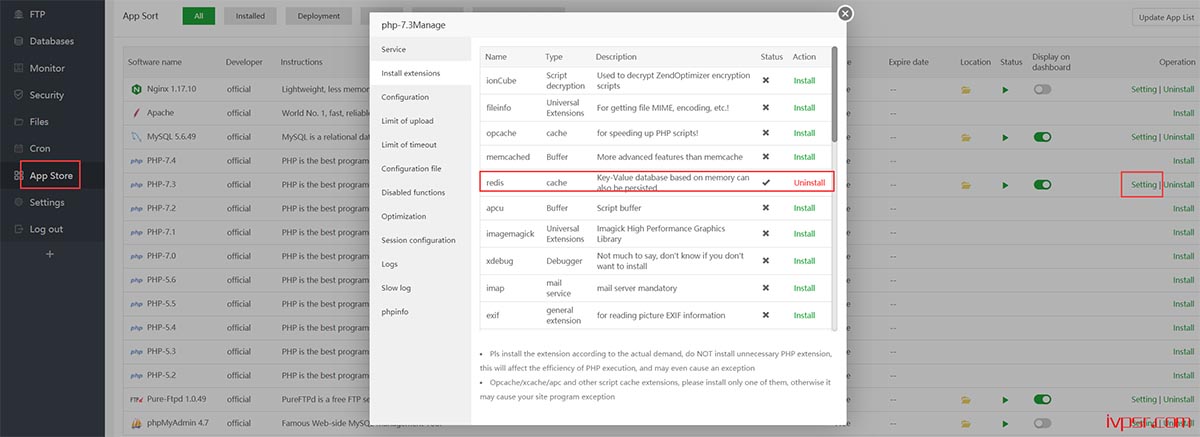Select App Store in the sidebar
1200x437 pixels.
click(x=52, y=175)
